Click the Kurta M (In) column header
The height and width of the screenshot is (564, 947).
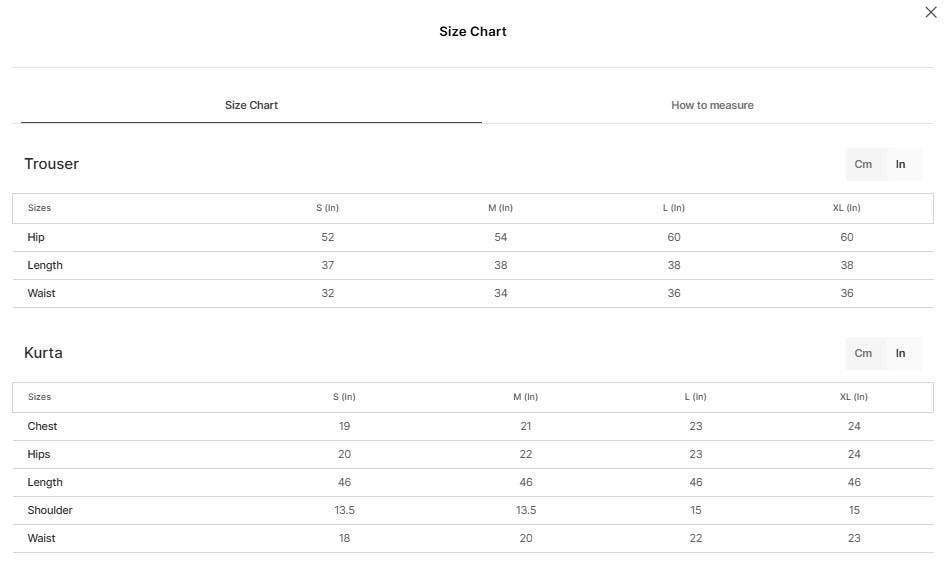(525, 397)
